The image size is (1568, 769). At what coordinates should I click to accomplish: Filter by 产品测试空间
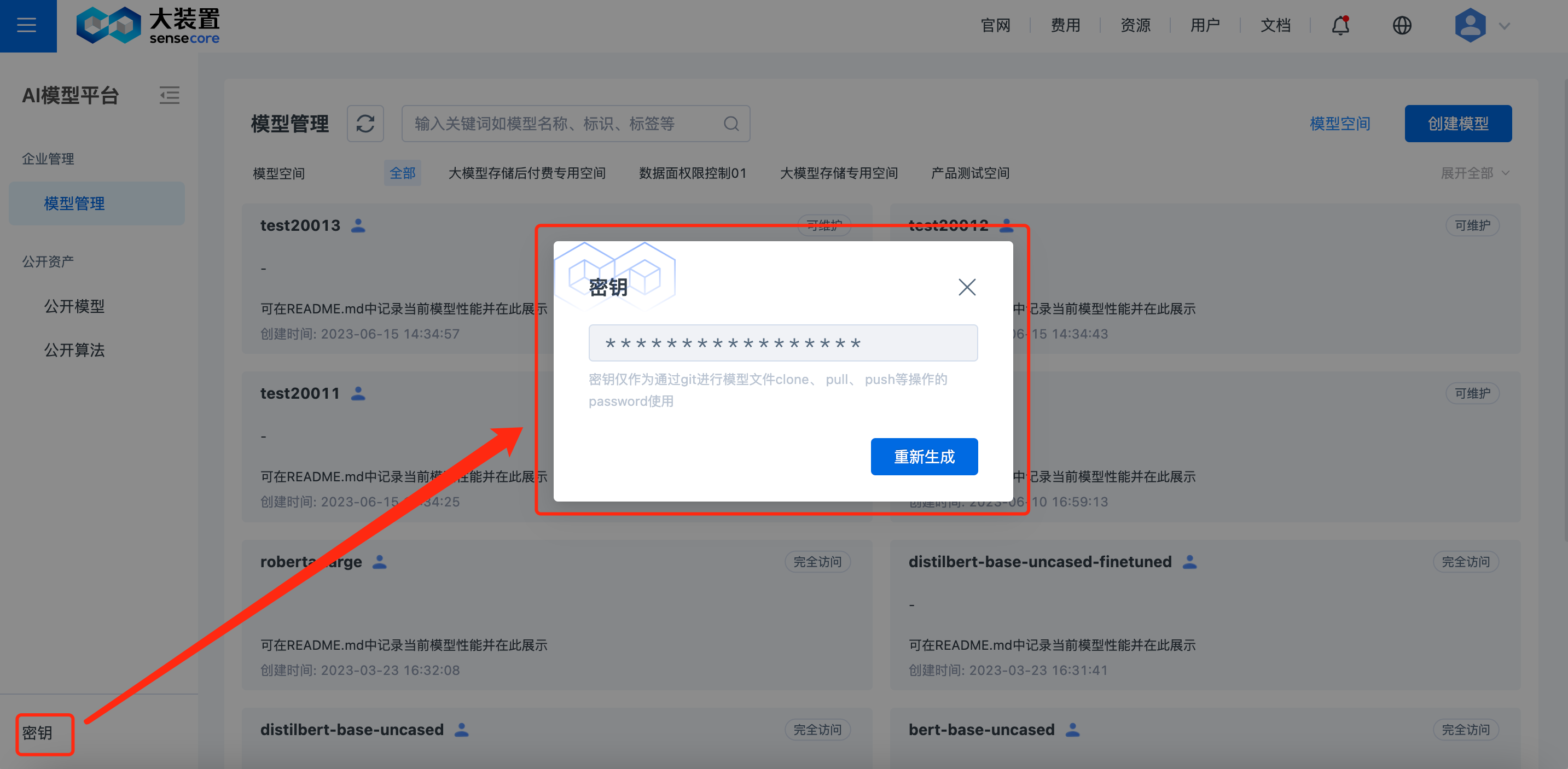(x=970, y=173)
